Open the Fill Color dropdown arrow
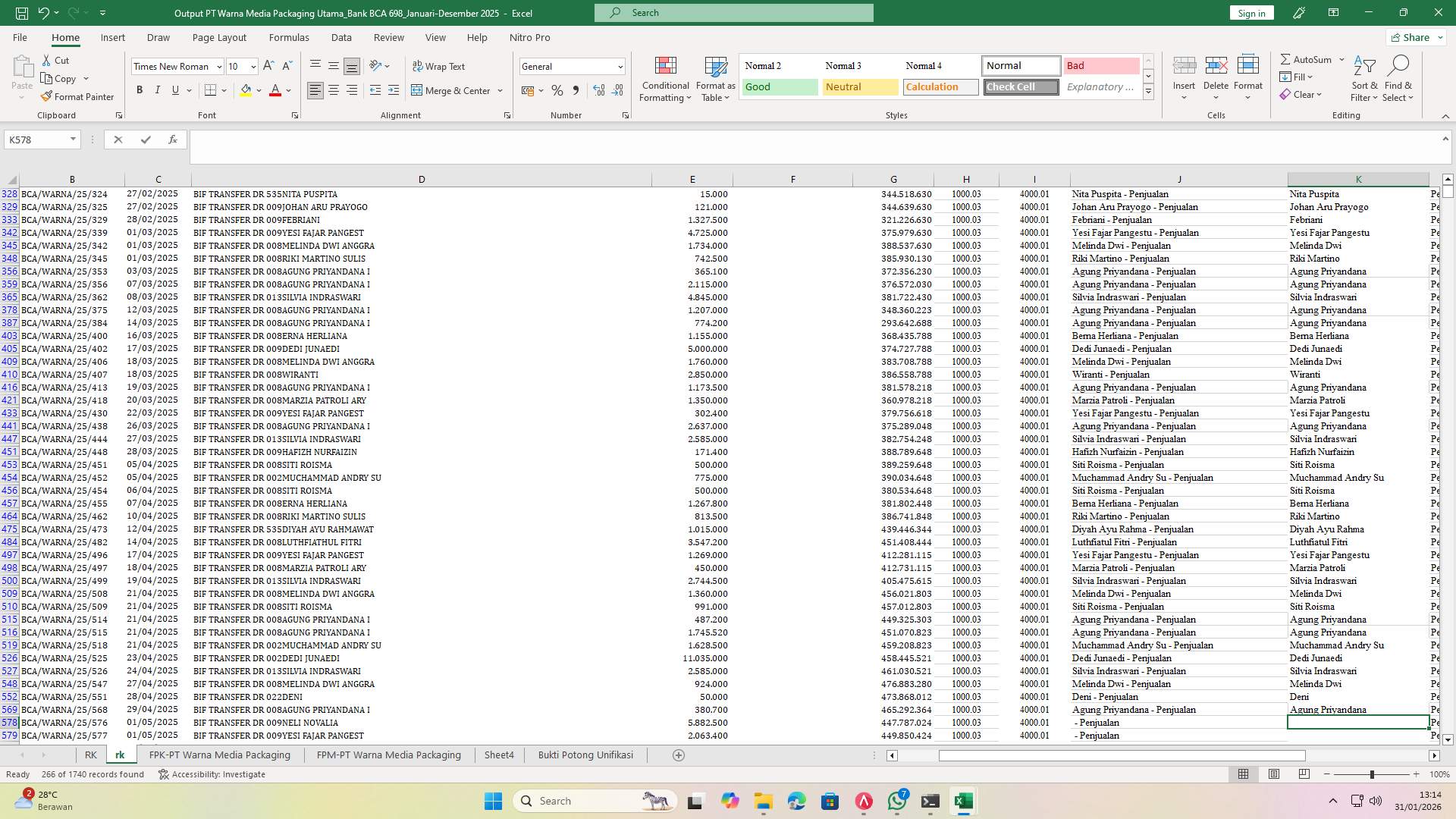 tap(257, 89)
